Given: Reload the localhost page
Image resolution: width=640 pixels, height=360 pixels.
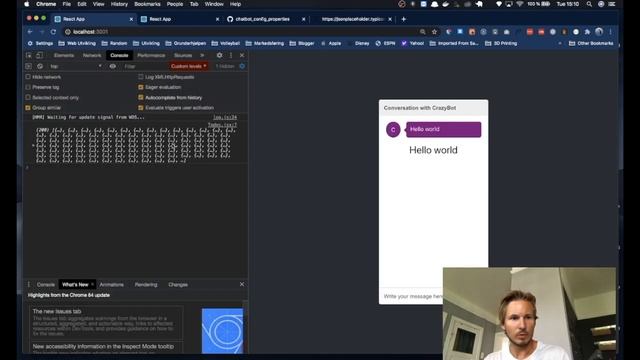Looking at the screenshot, I should pos(53,31).
